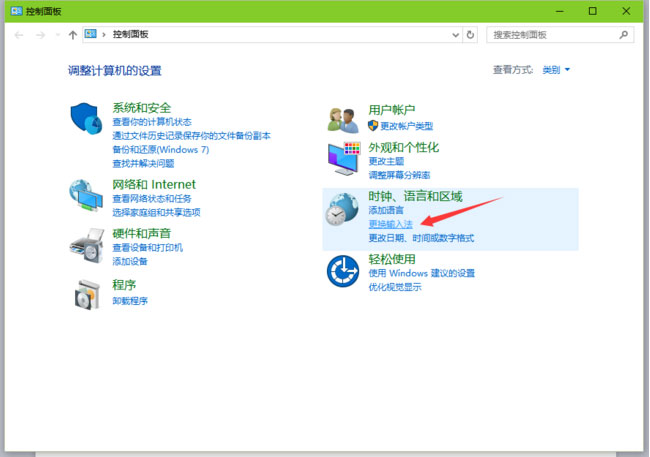Viewport: 650px width, 457px height.
Task: Open the Hardware and Sound printer icon
Action: [86, 246]
